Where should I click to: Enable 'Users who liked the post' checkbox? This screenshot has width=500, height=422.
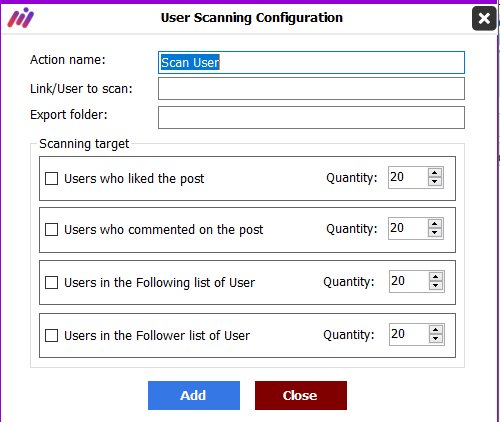51,178
